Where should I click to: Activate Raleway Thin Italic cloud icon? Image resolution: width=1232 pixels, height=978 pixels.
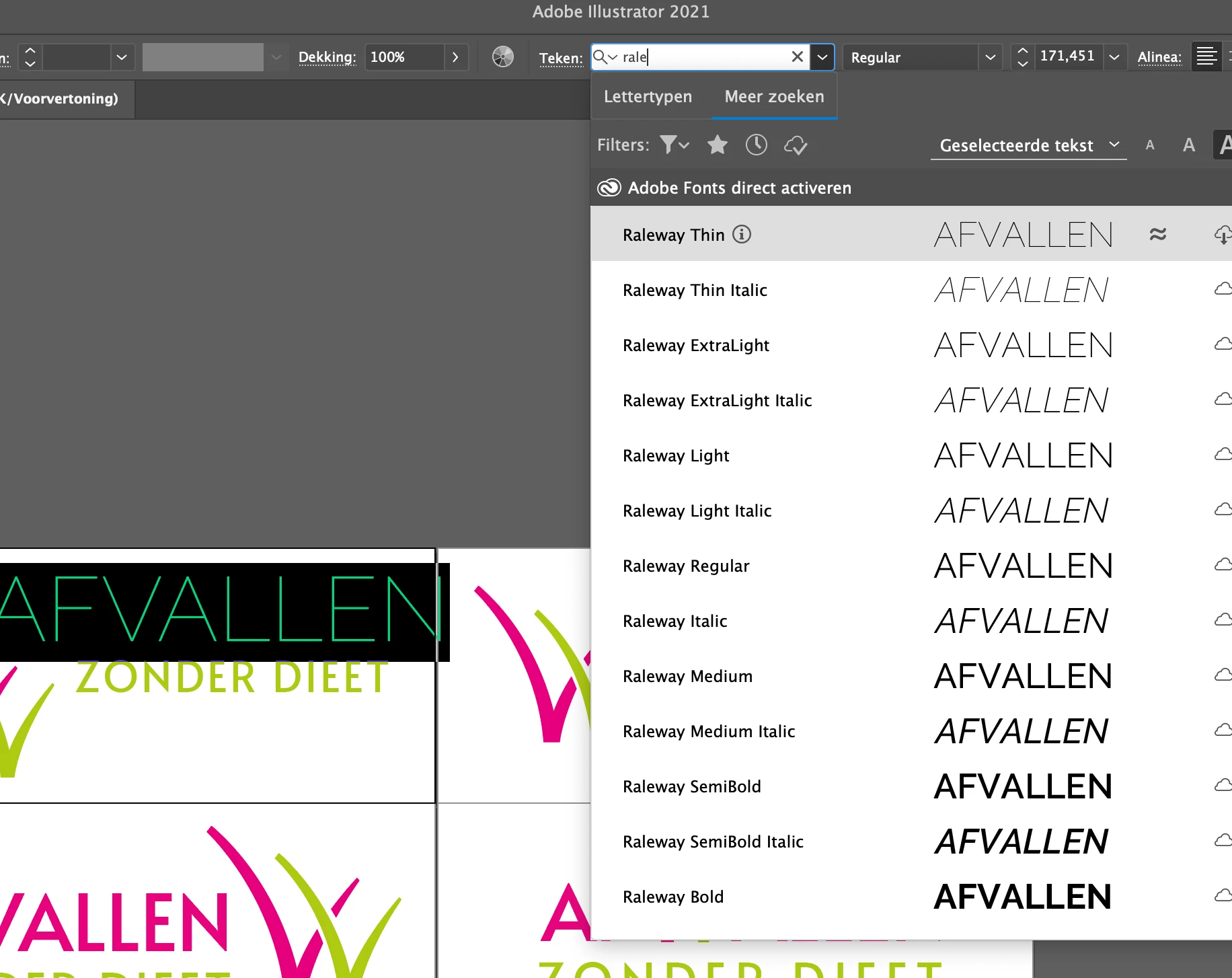click(1223, 289)
